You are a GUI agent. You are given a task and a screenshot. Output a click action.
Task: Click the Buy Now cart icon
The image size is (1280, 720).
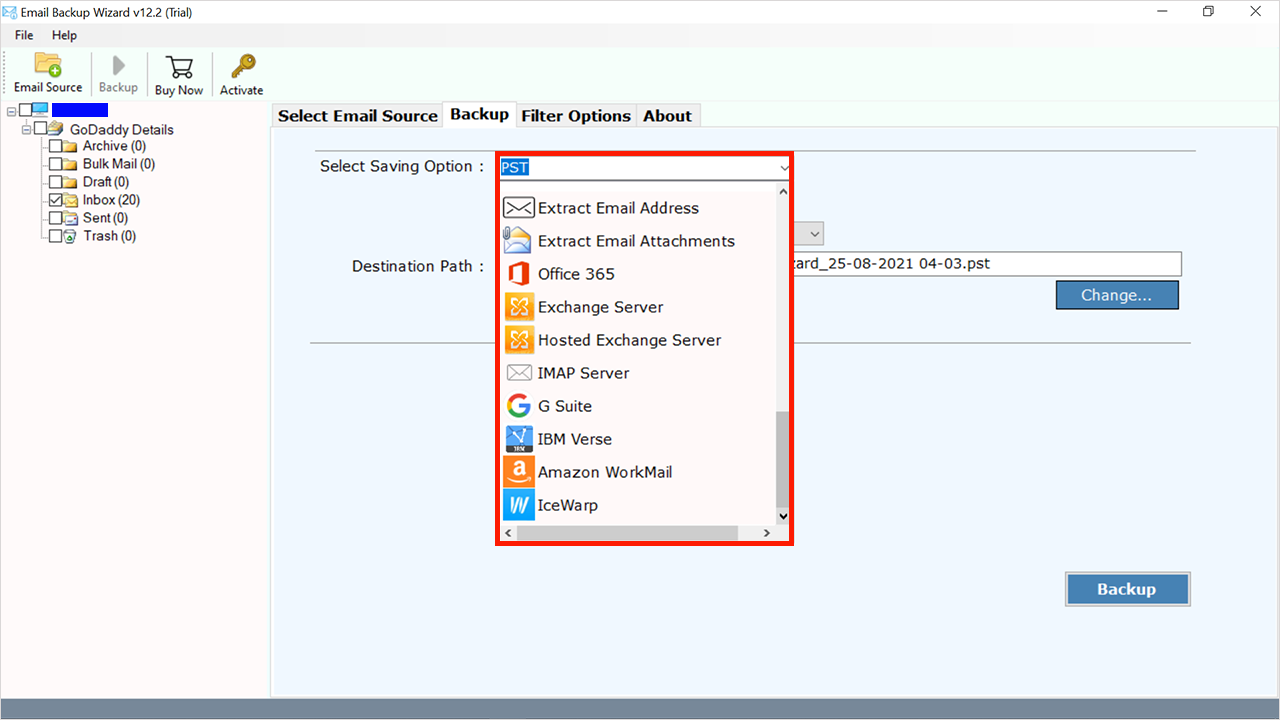tap(179, 67)
